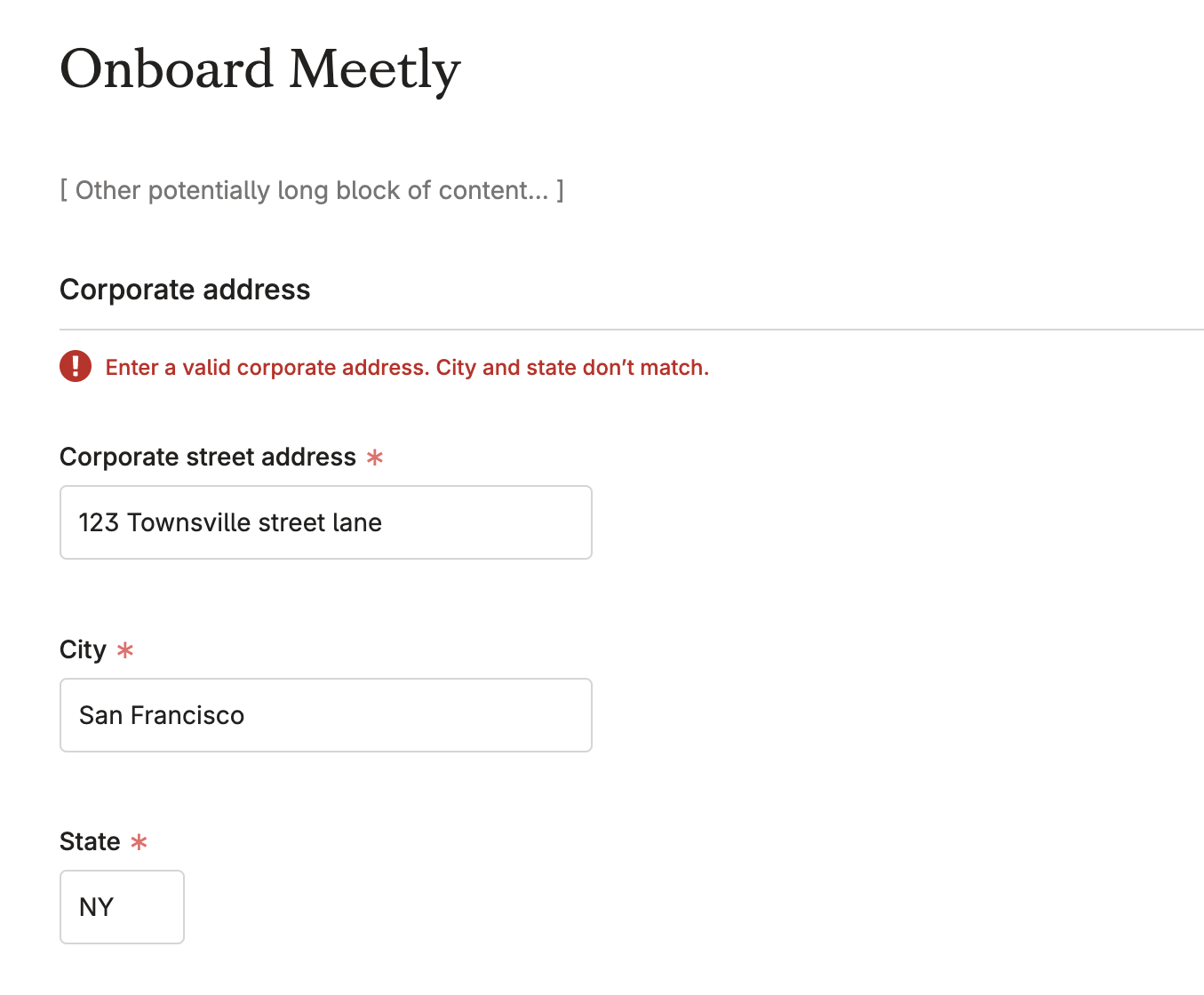Click the placeholder content block text
Viewport: 1204px width, 995px height.
click(311, 189)
